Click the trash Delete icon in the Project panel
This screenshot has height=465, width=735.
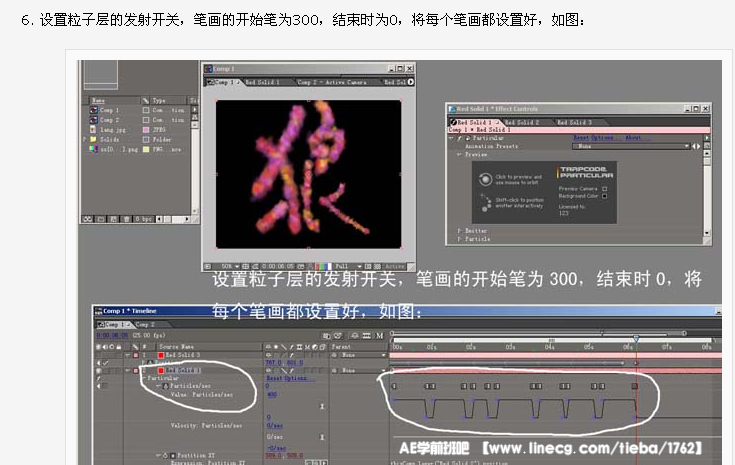tap(126, 219)
